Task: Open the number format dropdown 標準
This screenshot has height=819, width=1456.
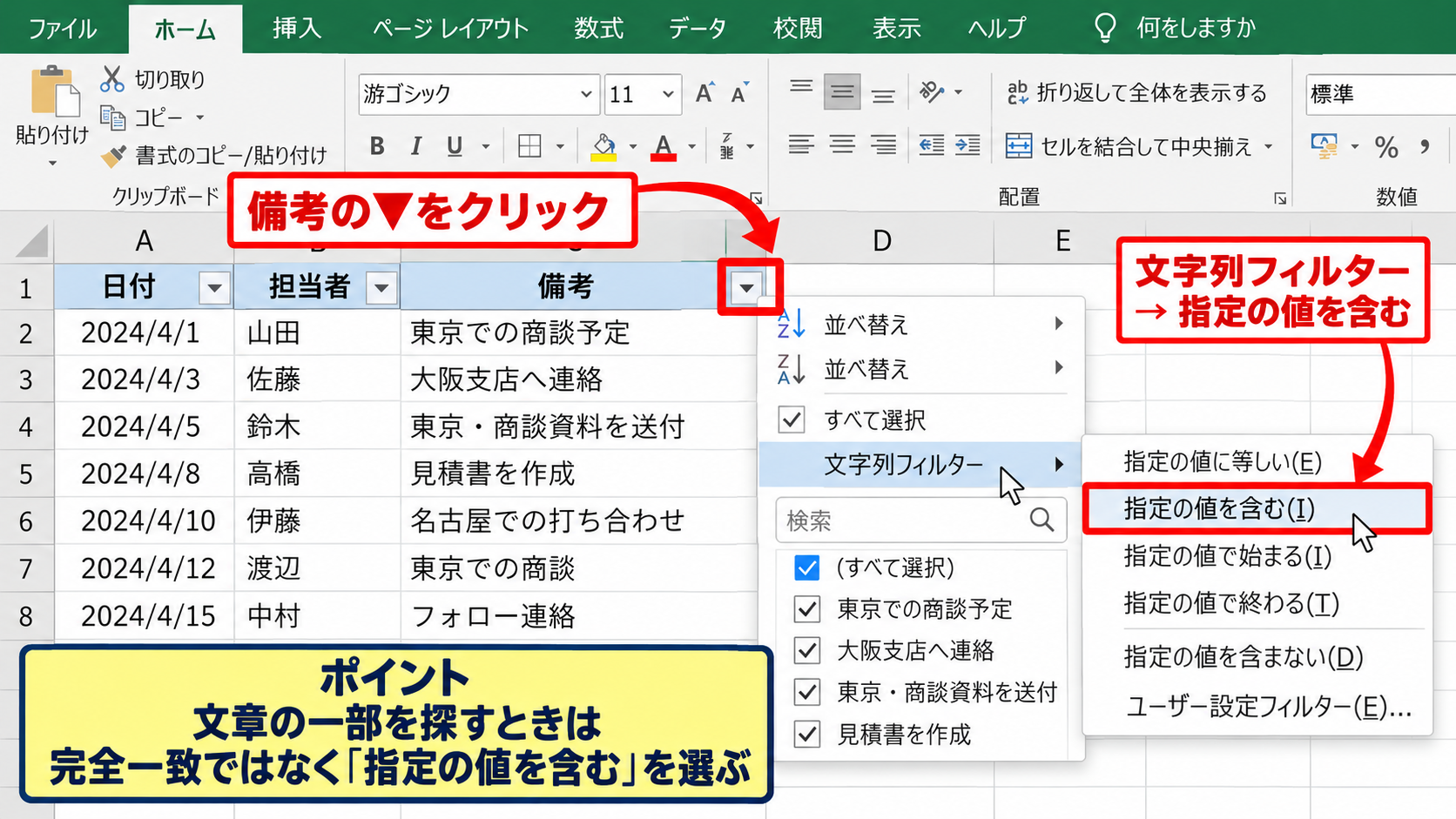Action: coord(1380,94)
